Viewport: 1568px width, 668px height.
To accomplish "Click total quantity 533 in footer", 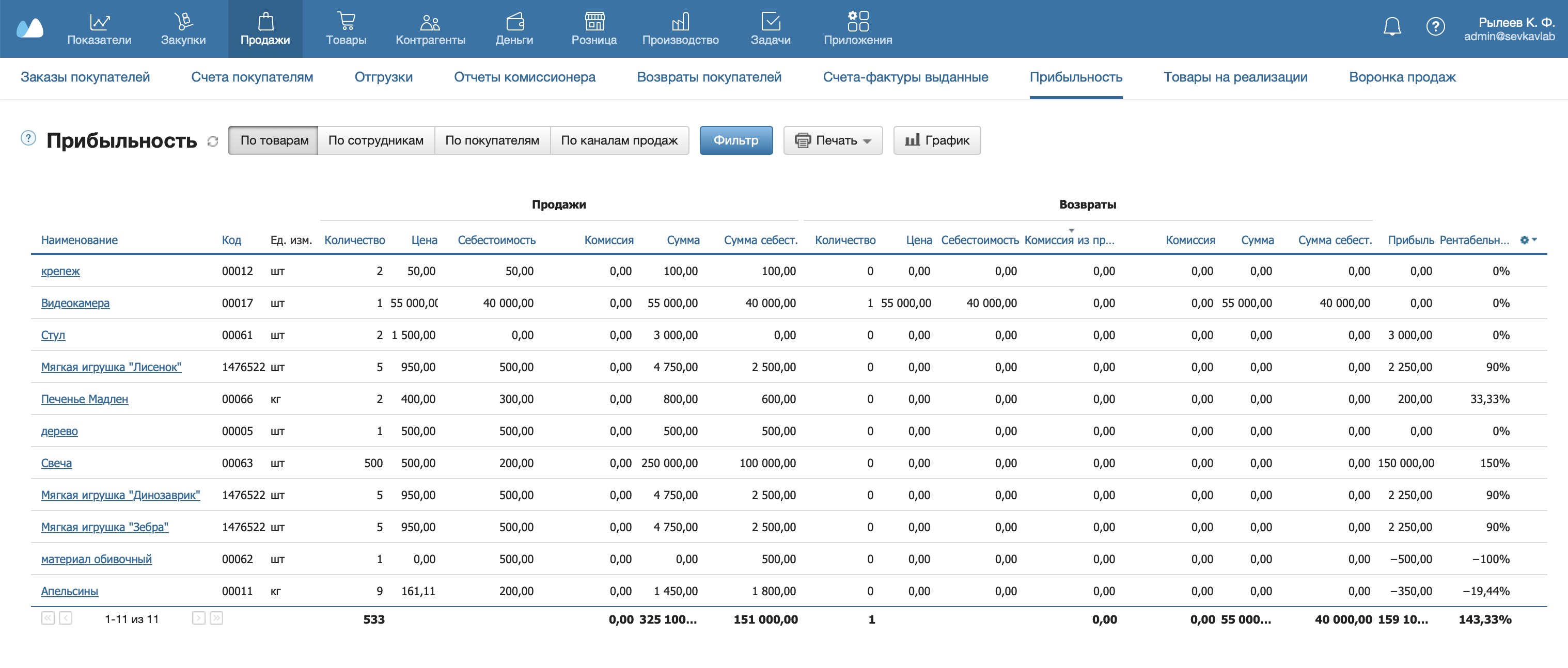I will pyautogui.click(x=374, y=619).
